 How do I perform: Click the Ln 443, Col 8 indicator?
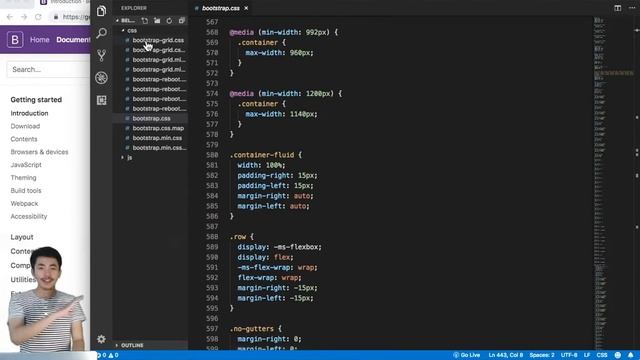tap(506, 355)
